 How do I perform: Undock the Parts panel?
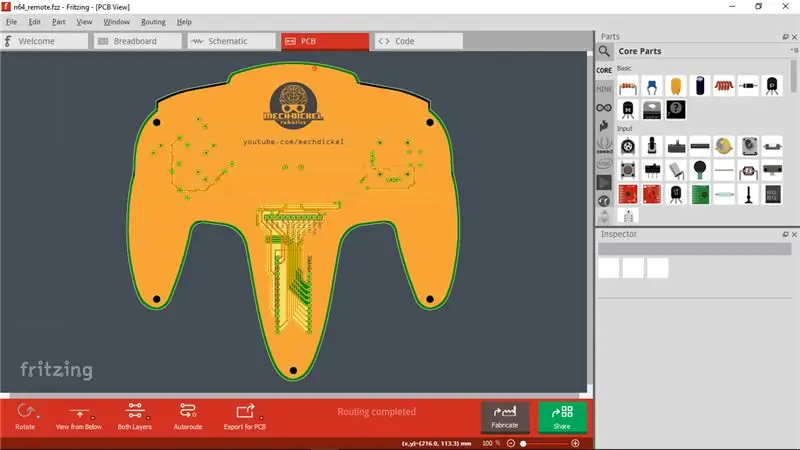785,37
